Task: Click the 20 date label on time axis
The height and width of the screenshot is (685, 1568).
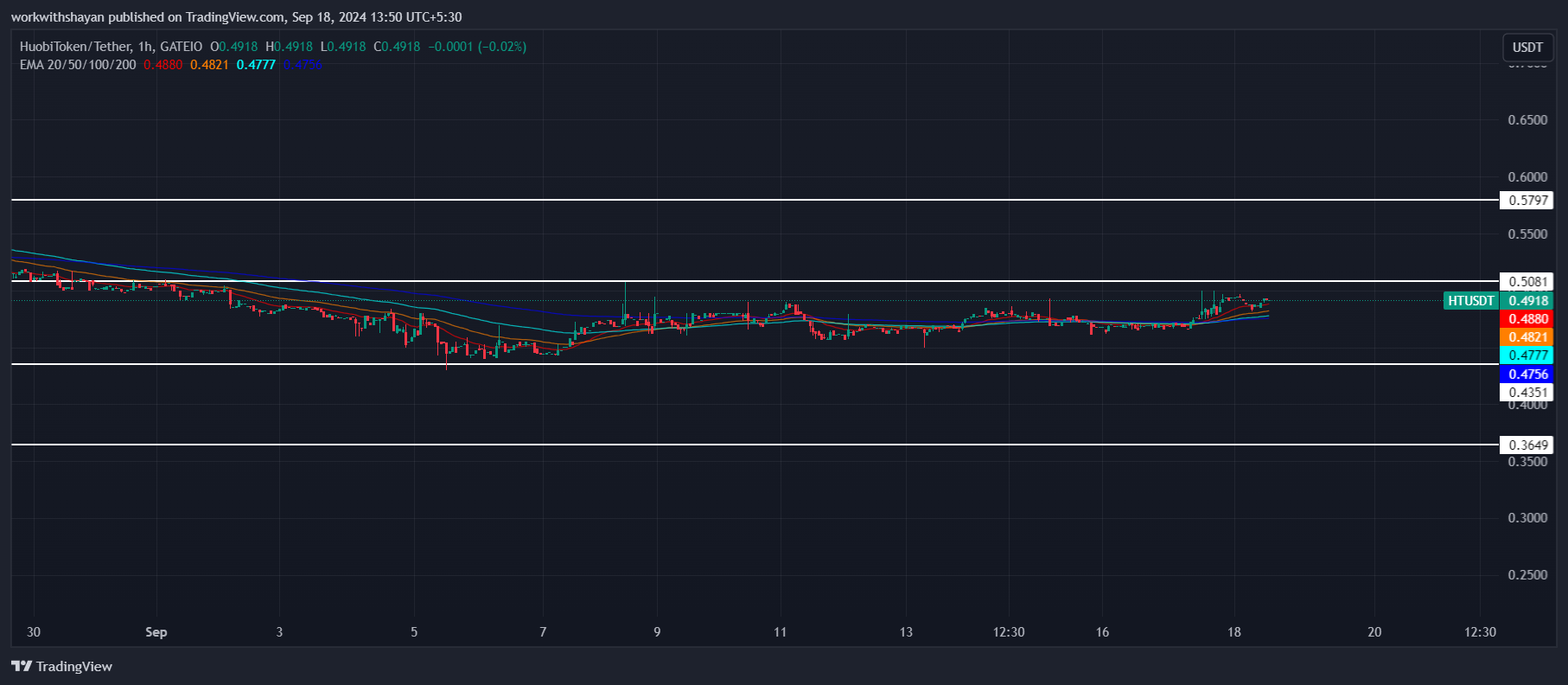Action: tap(1374, 632)
